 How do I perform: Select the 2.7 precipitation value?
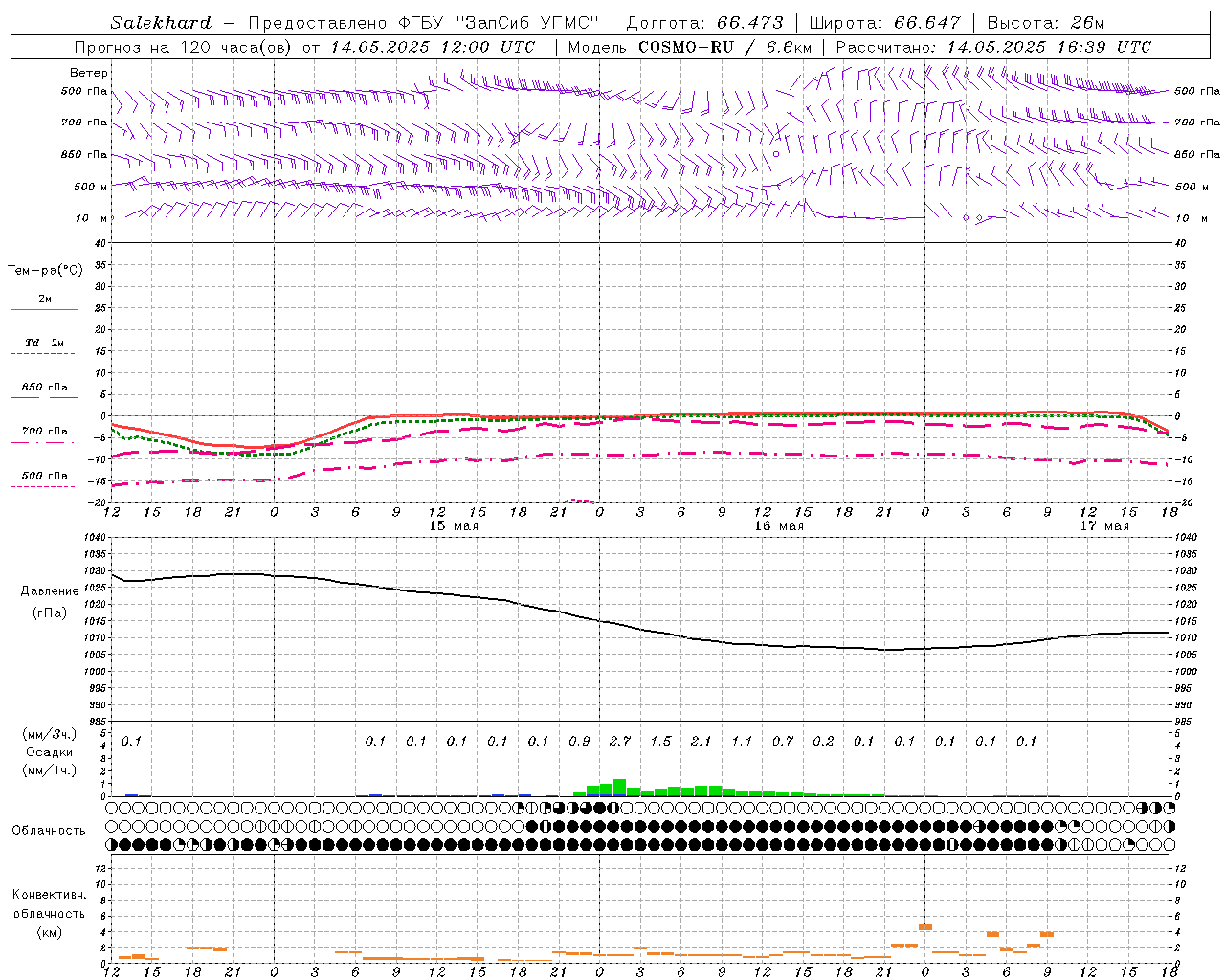pyautogui.click(x=620, y=742)
